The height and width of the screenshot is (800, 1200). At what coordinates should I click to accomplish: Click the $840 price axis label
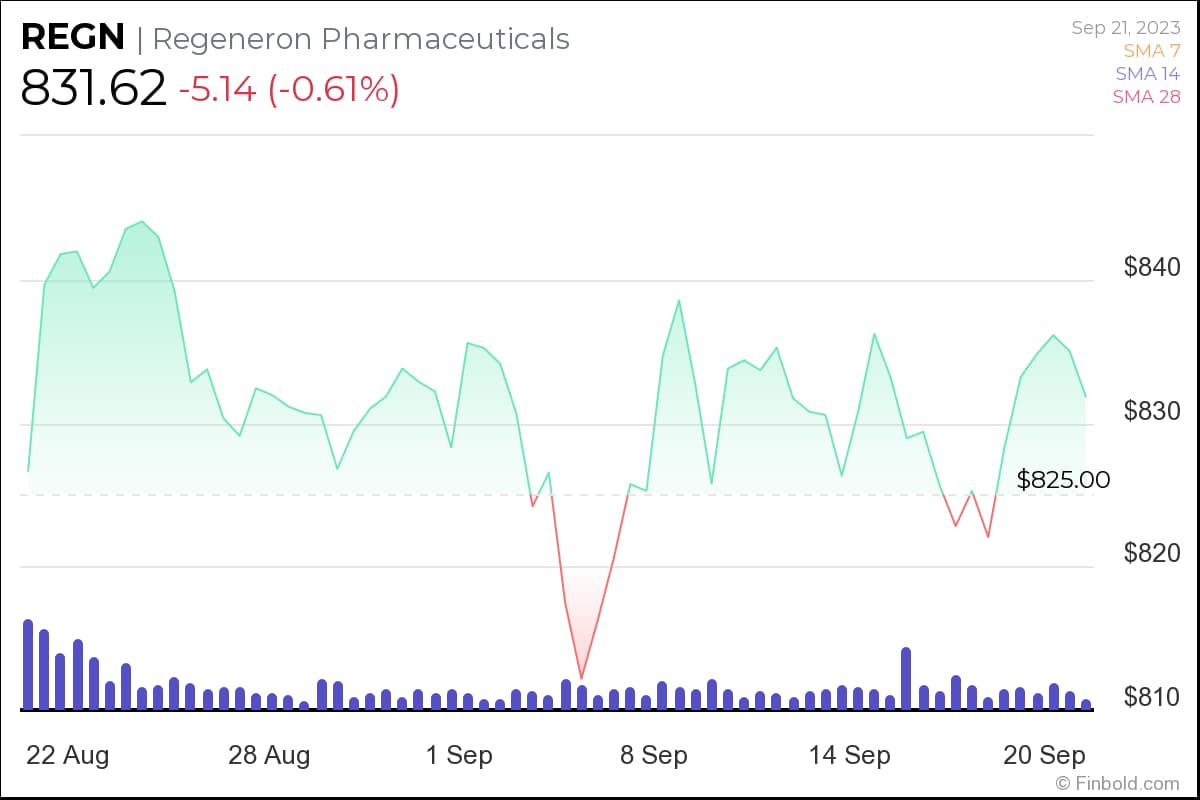click(1152, 267)
